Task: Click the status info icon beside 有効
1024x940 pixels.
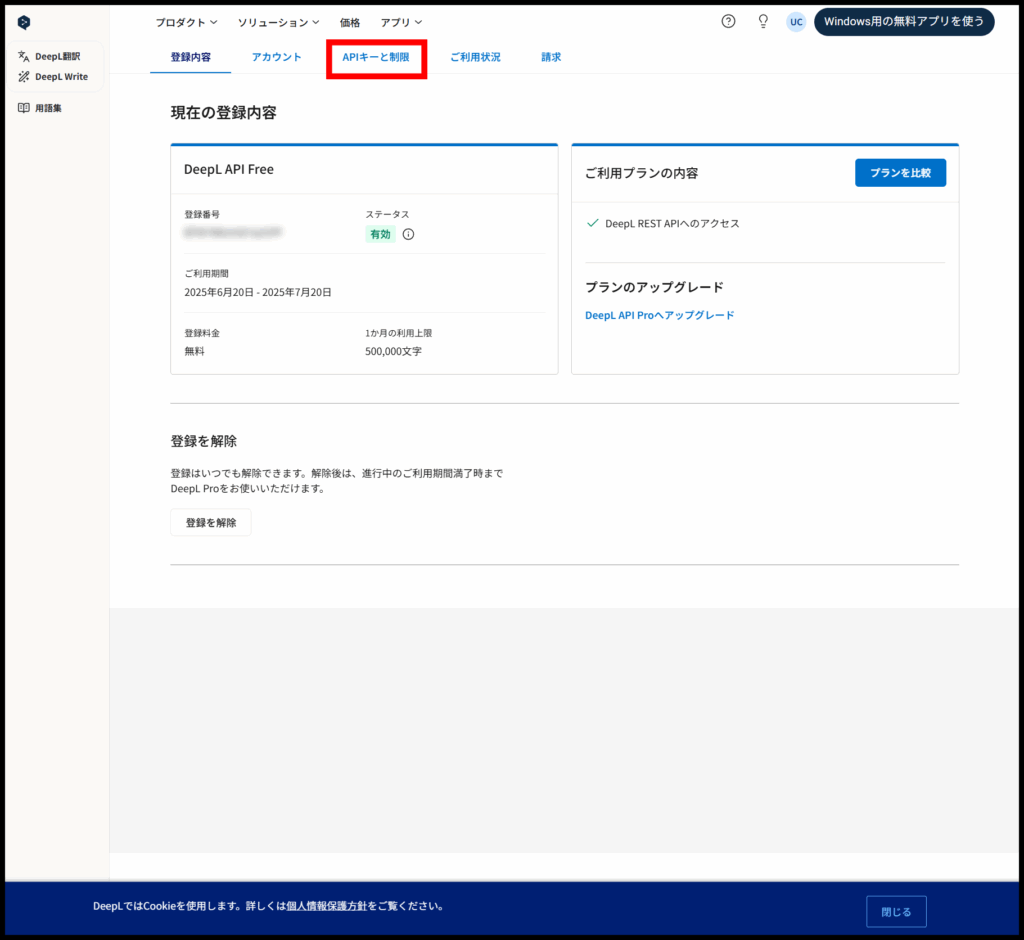Action: [x=408, y=235]
